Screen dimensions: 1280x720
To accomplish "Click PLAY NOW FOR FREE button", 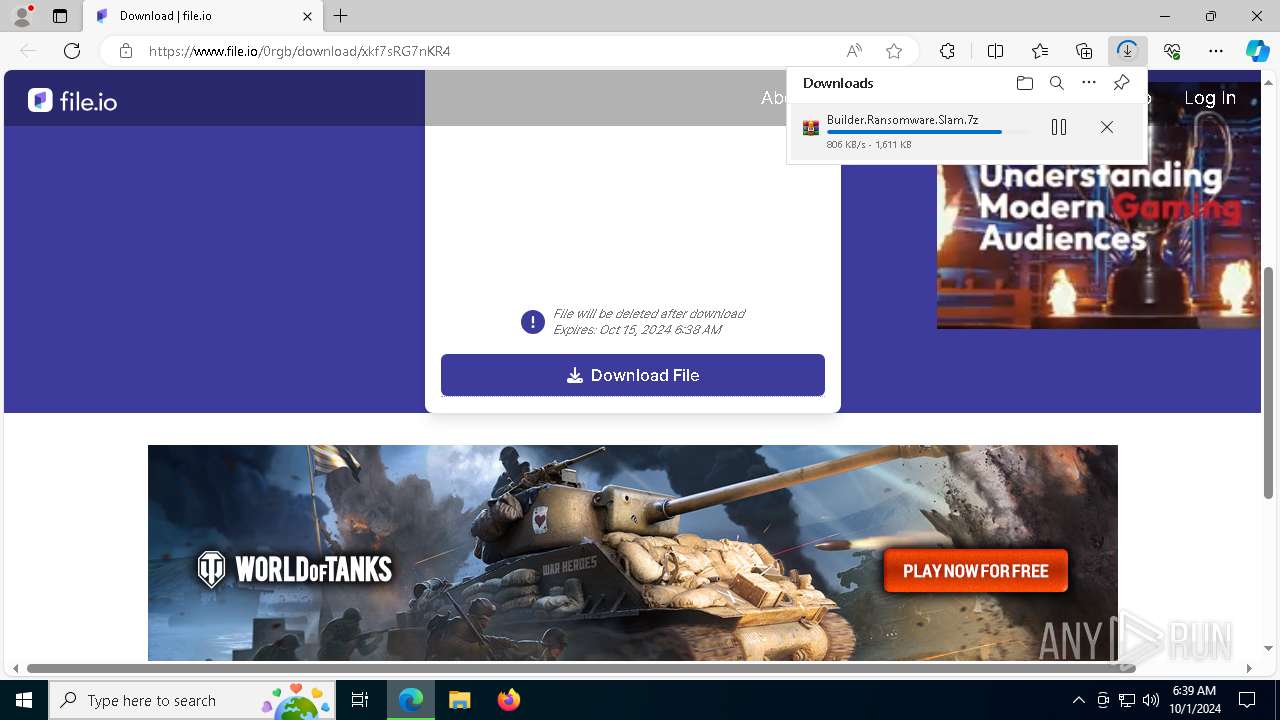I will pyautogui.click(x=976, y=571).
